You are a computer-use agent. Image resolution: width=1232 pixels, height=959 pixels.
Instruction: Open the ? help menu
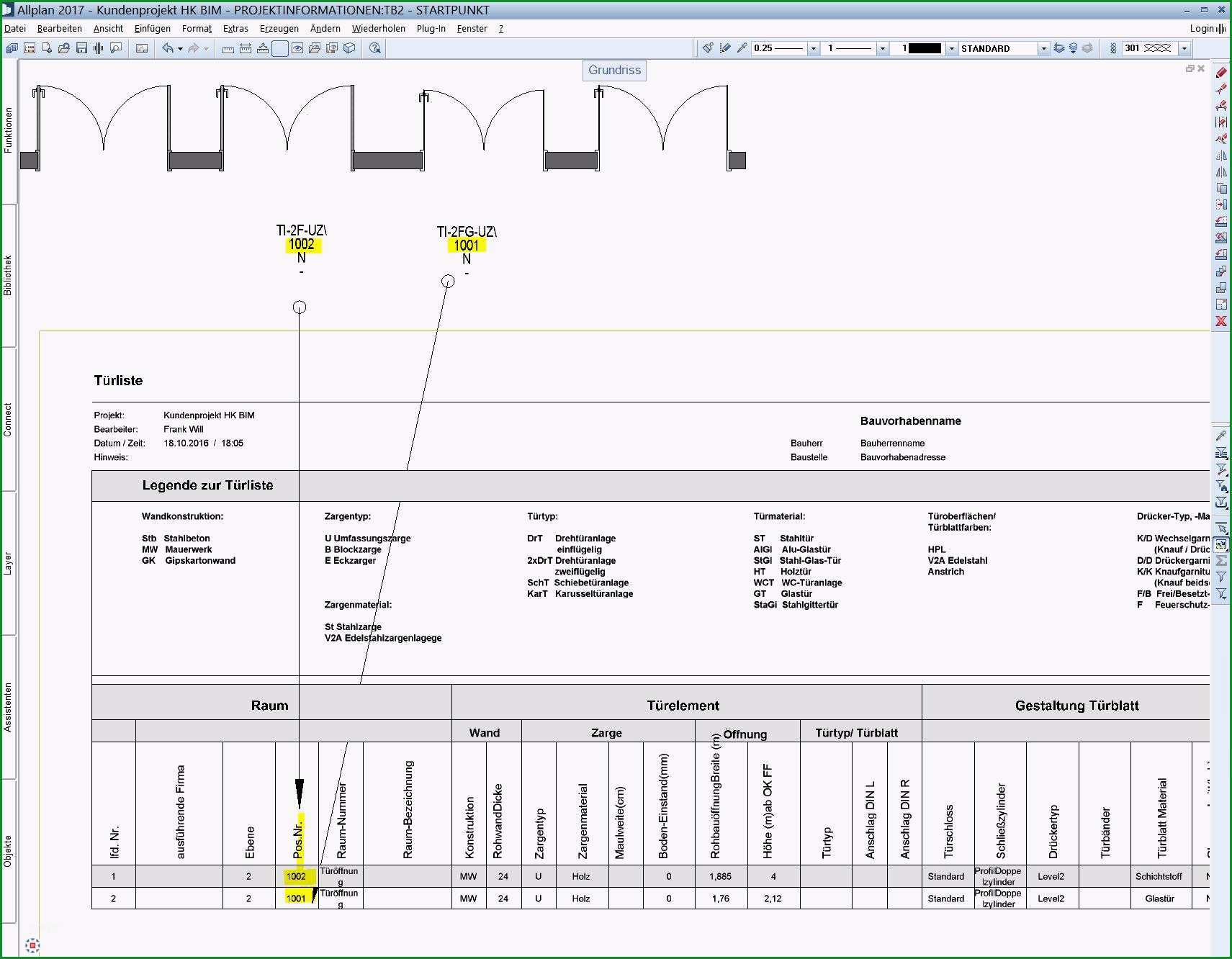click(x=501, y=29)
